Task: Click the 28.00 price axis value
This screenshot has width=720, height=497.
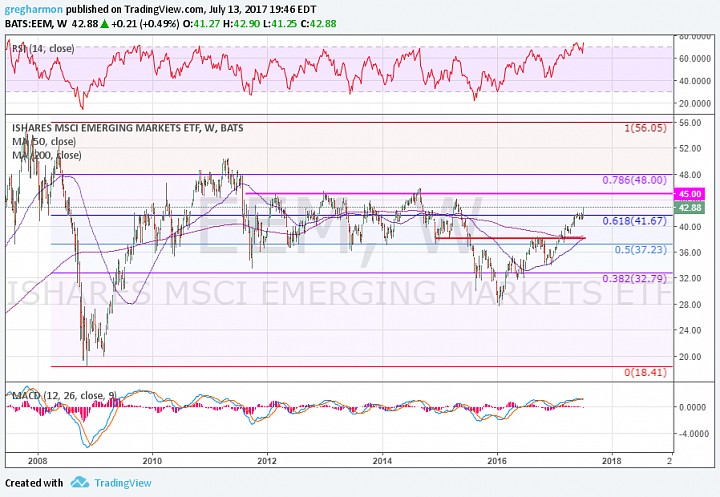Action: click(x=690, y=305)
